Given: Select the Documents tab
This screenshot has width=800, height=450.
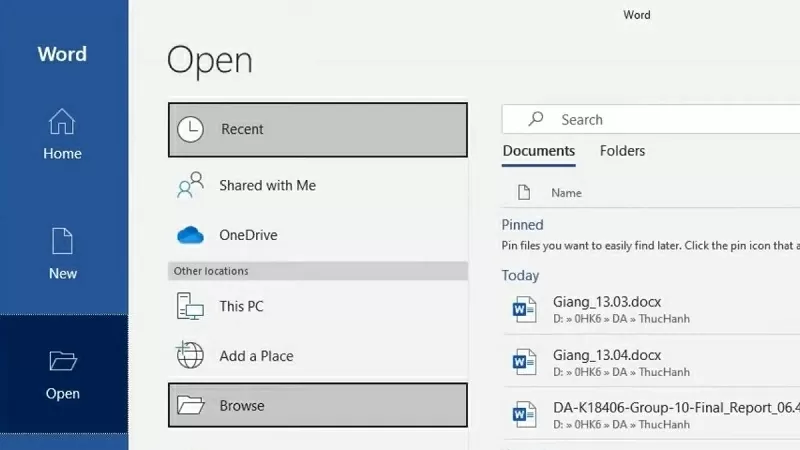Looking at the screenshot, I should click(x=538, y=151).
